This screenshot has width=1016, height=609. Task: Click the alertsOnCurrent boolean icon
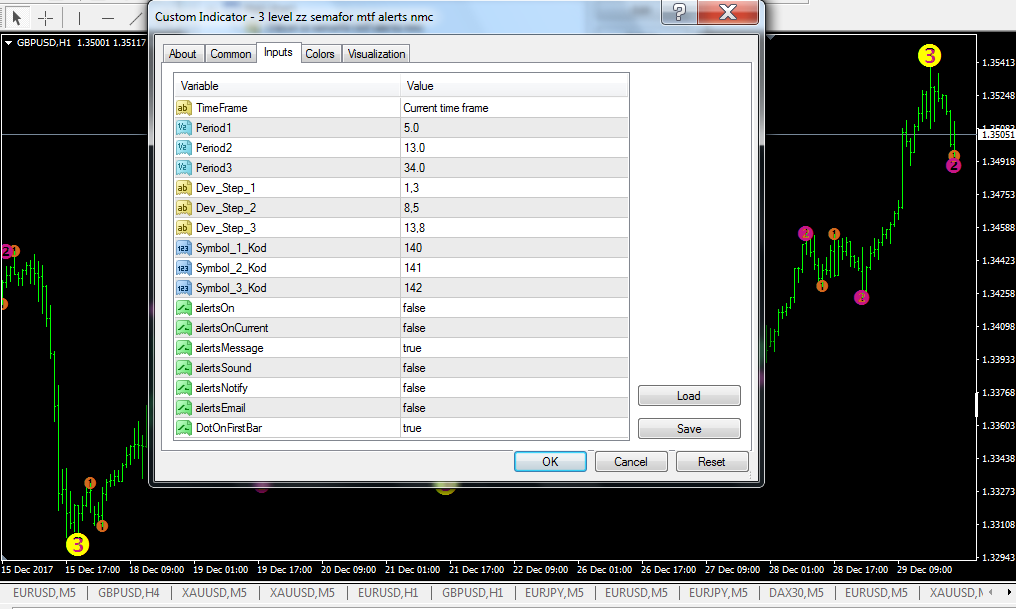[183, 328]
